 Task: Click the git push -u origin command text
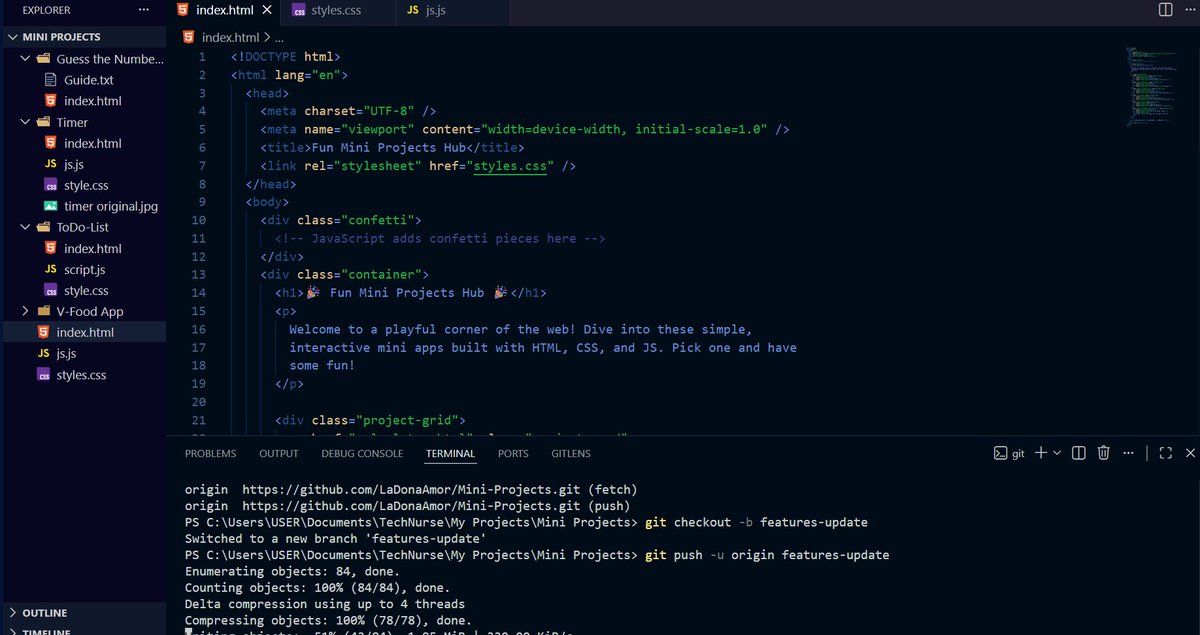(767, 554)
